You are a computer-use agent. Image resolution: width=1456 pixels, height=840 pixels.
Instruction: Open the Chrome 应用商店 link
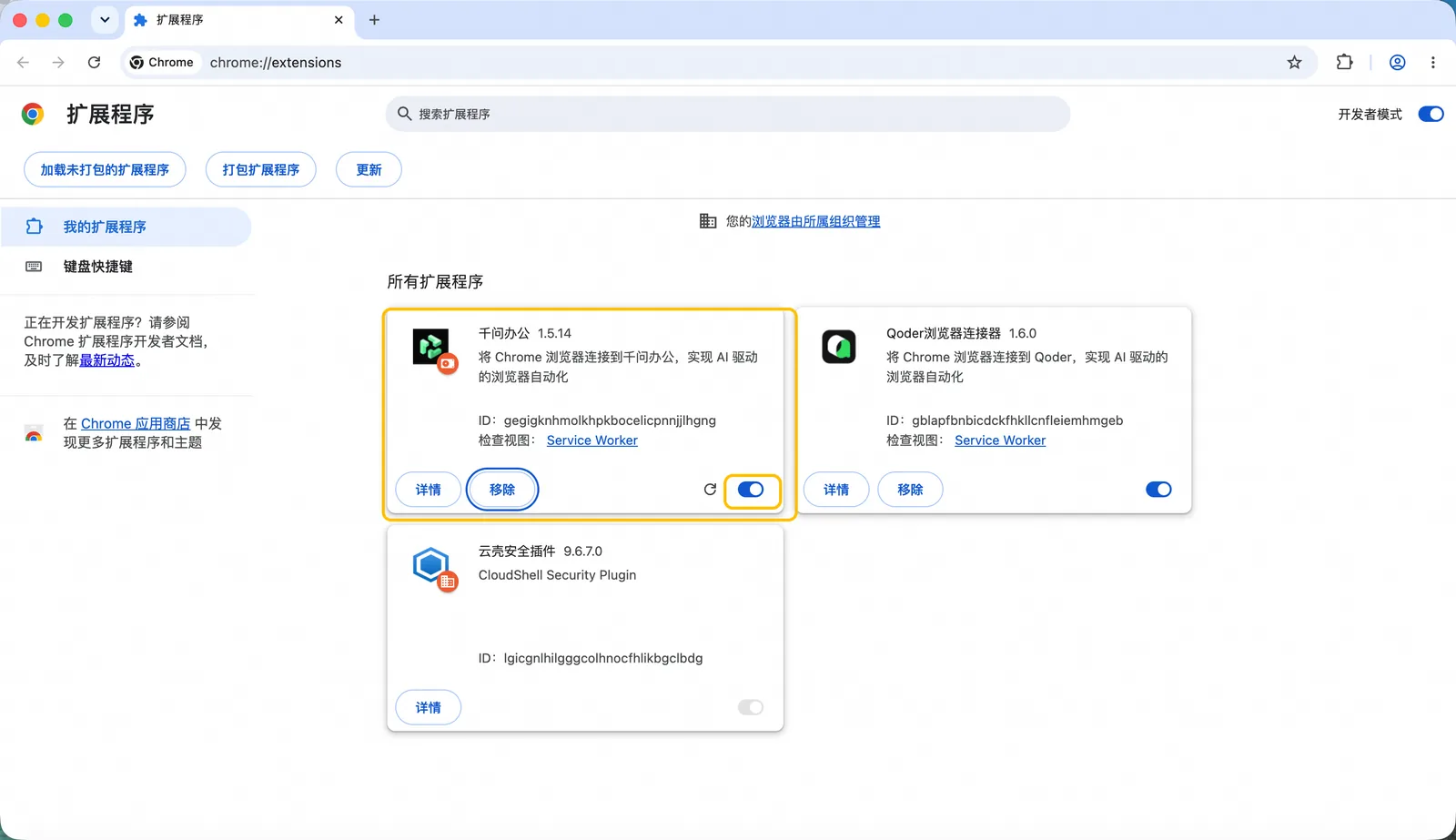[x=136, y=423]
